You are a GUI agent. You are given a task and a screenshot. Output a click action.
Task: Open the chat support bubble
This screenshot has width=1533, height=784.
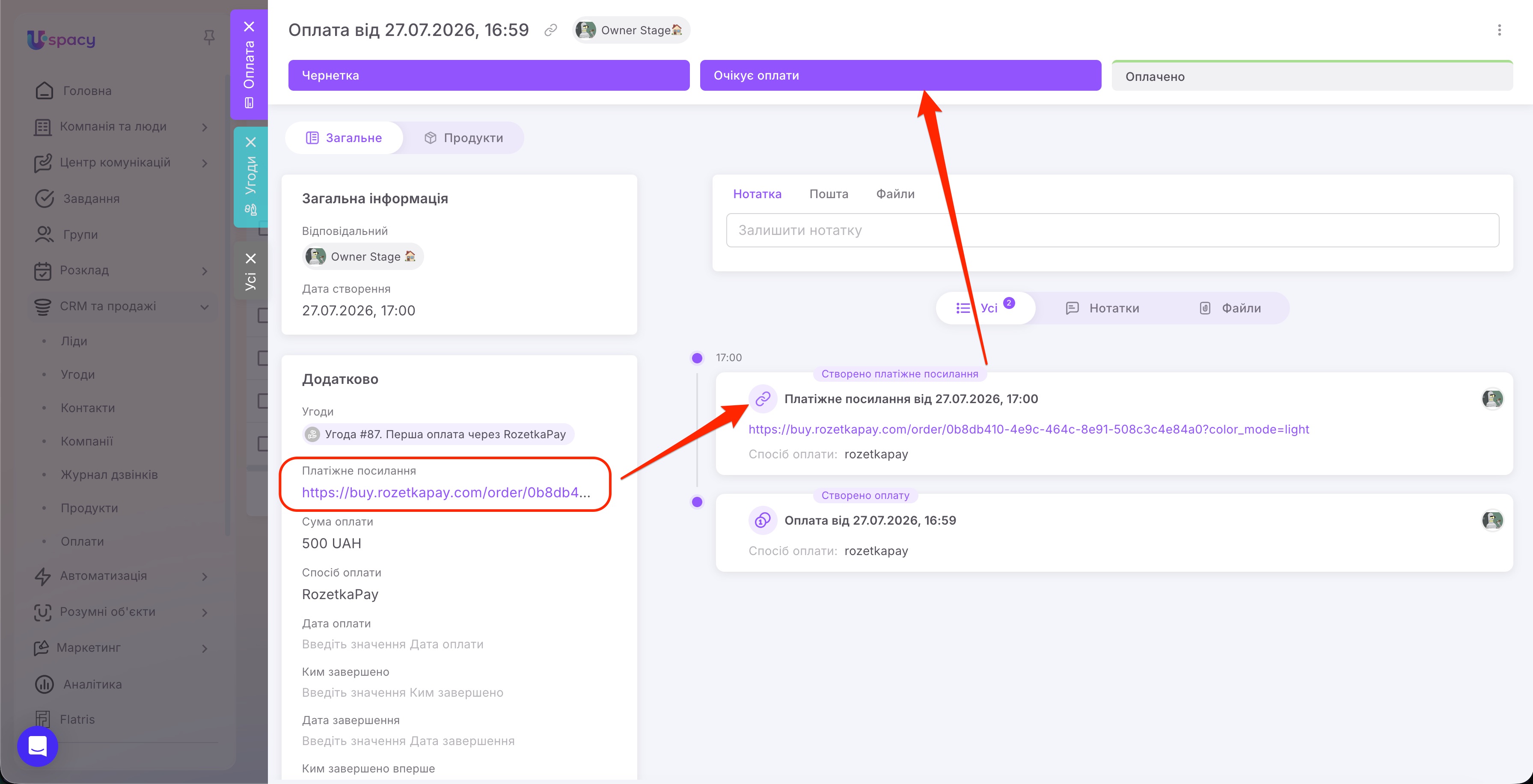point(38,746)
